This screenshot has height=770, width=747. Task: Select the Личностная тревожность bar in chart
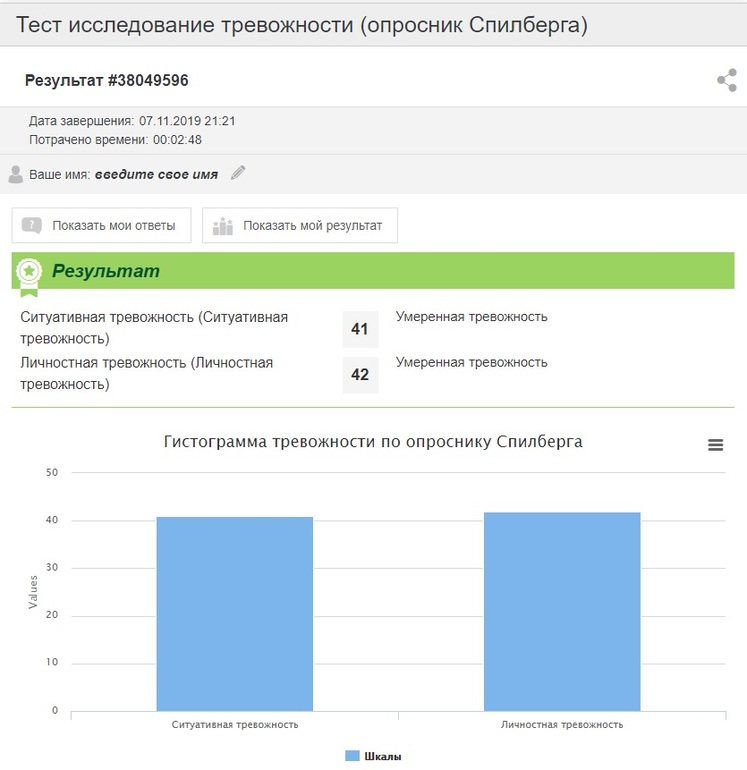(x=562, y=612)
